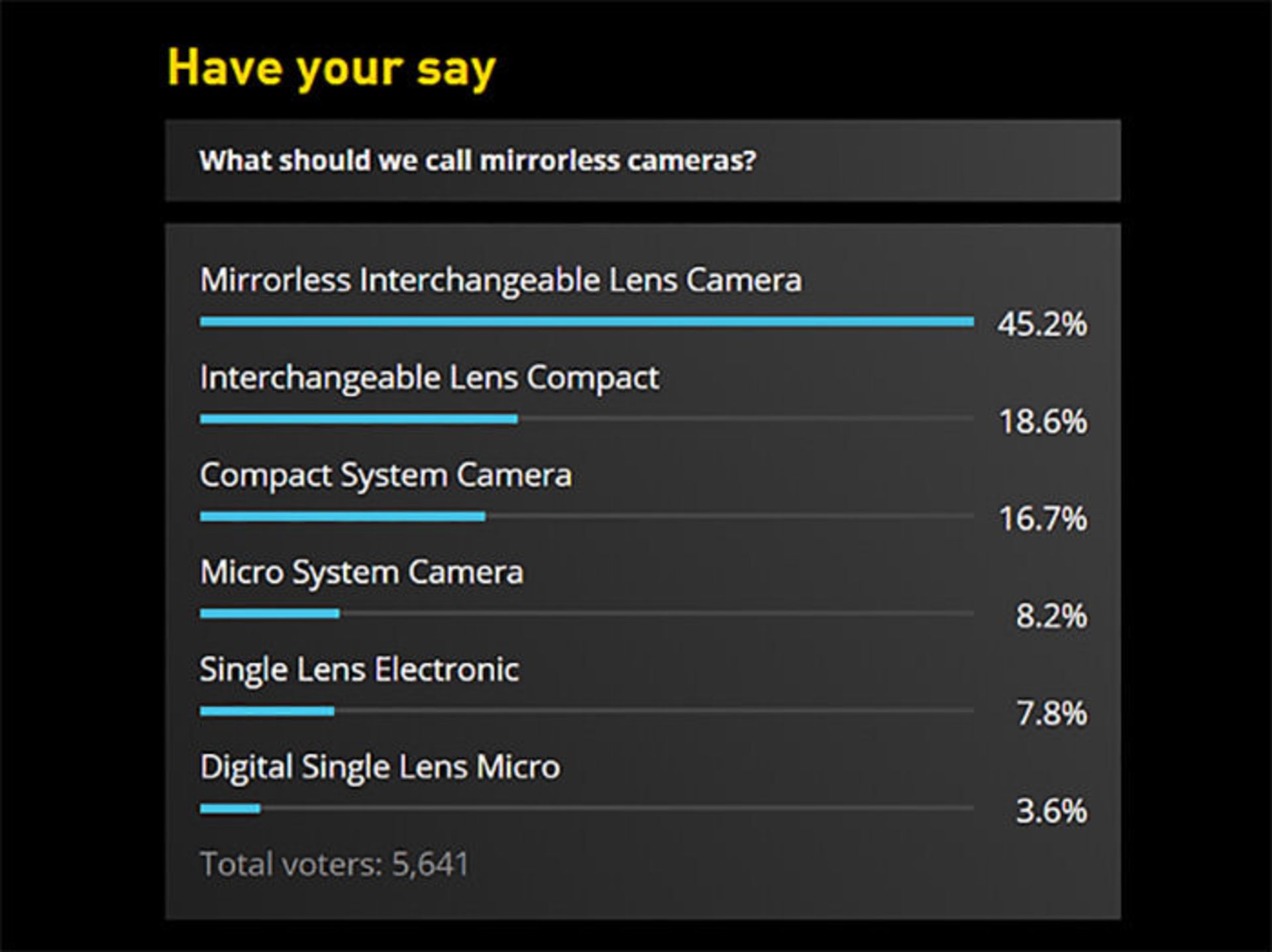Click the Micro System Camera result bar

pos(270,613)
